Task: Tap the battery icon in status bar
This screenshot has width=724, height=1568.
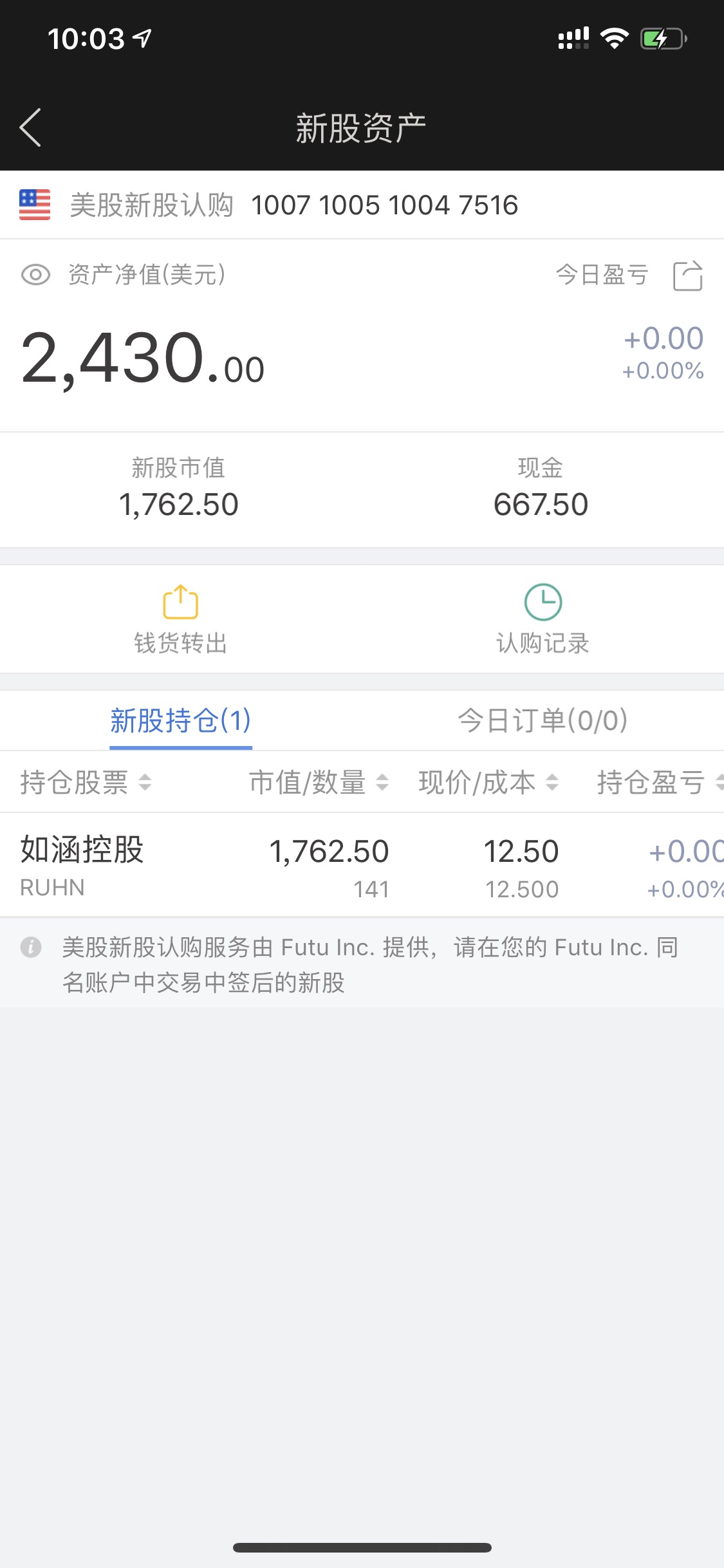Action: (663, 39)
